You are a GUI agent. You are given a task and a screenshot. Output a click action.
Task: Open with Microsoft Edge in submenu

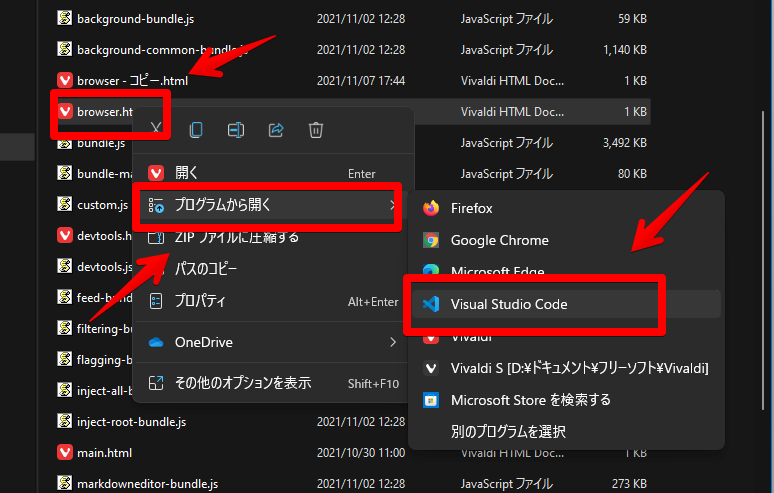coord(567,270)
